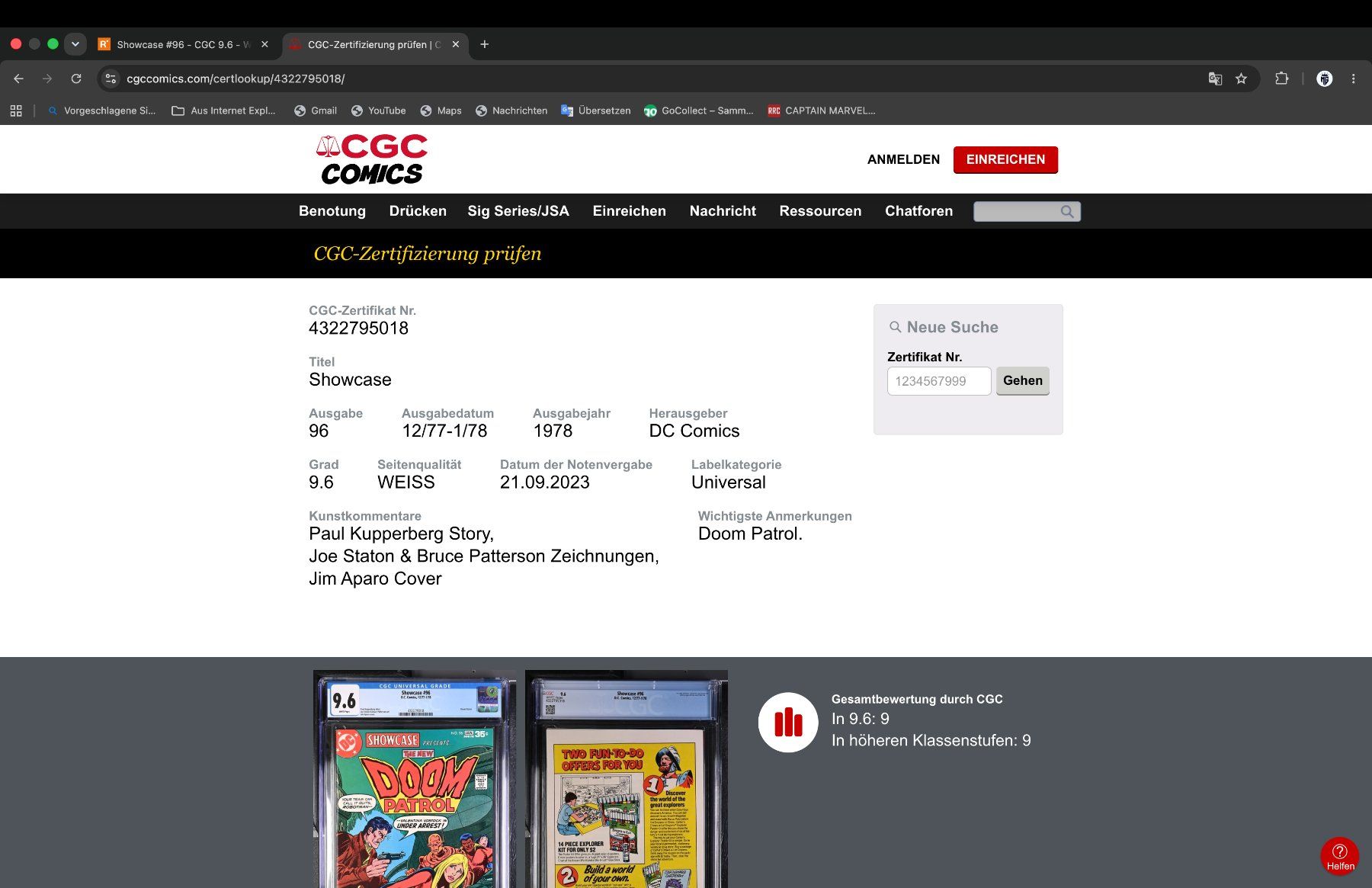
Task: Open the Chrome three-dot menu
Action: (x=1353, y=79)
